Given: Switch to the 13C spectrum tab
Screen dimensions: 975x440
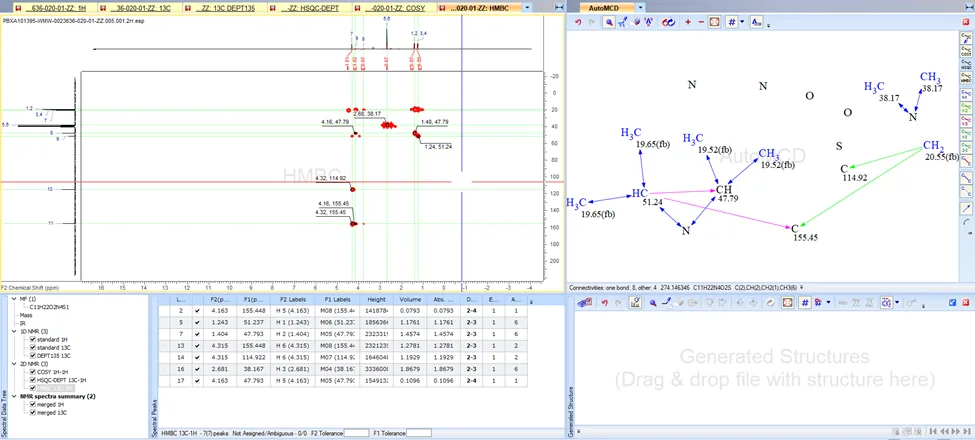Looking at the screenshot, I should coord(142,9).
